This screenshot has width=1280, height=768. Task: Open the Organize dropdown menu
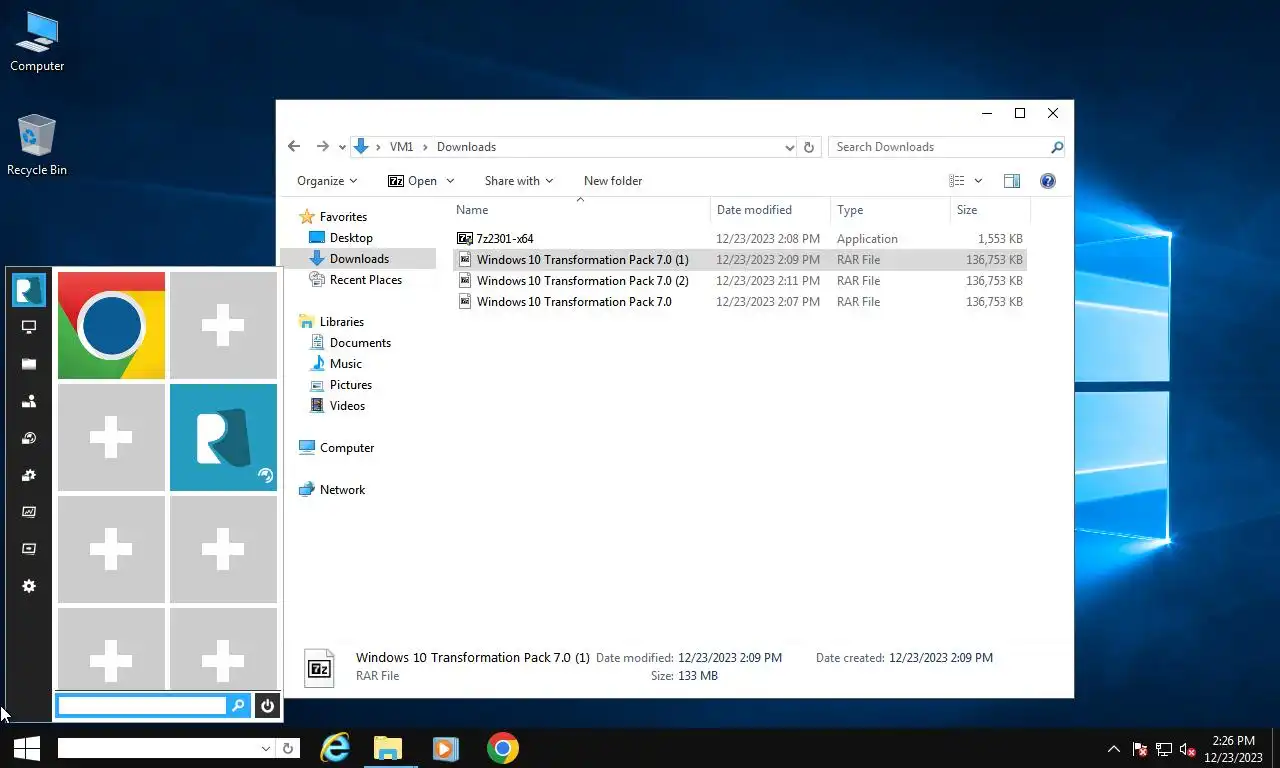(x=327, y=181)
